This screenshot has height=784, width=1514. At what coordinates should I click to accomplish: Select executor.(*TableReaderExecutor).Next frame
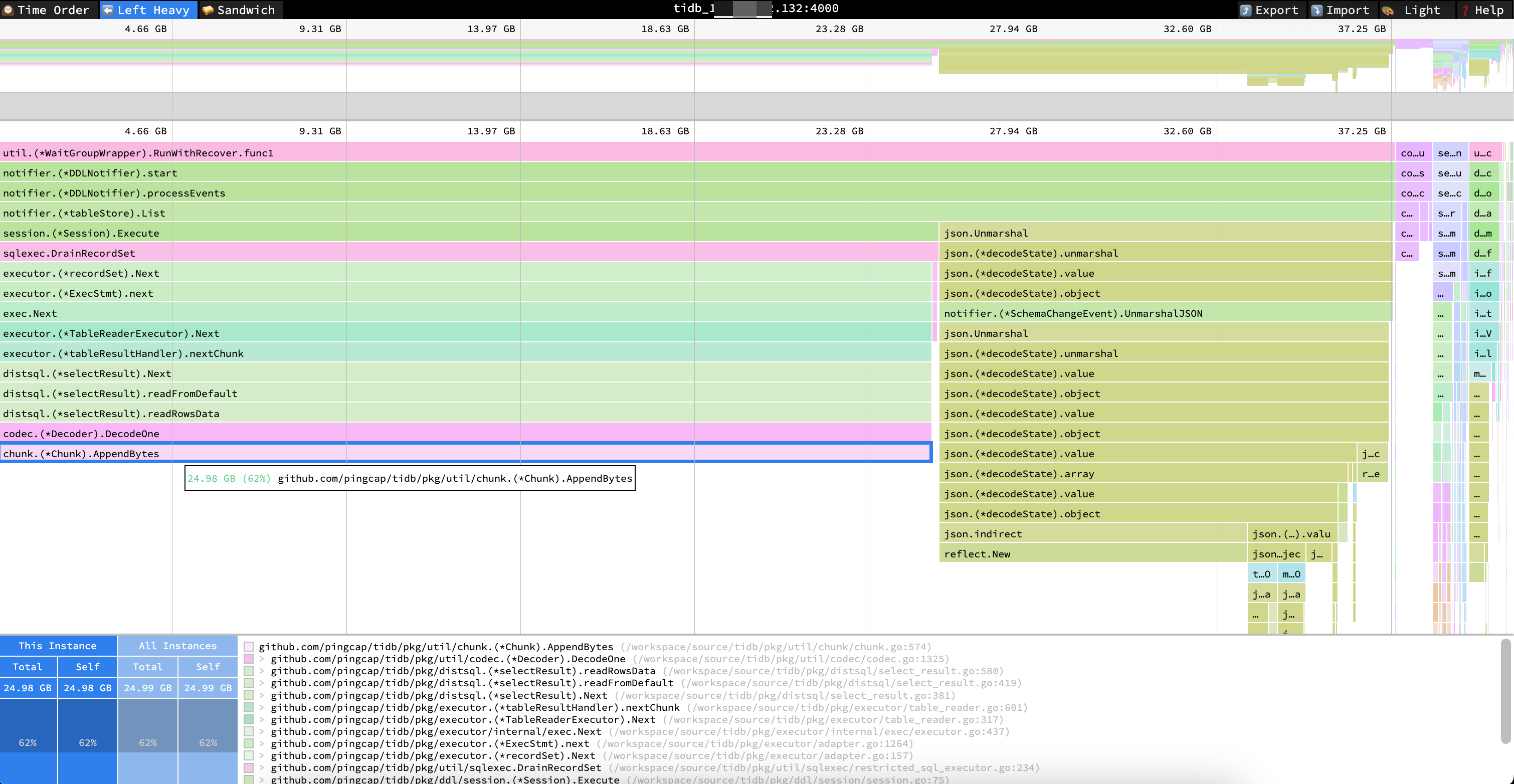[x=466, y=333]
